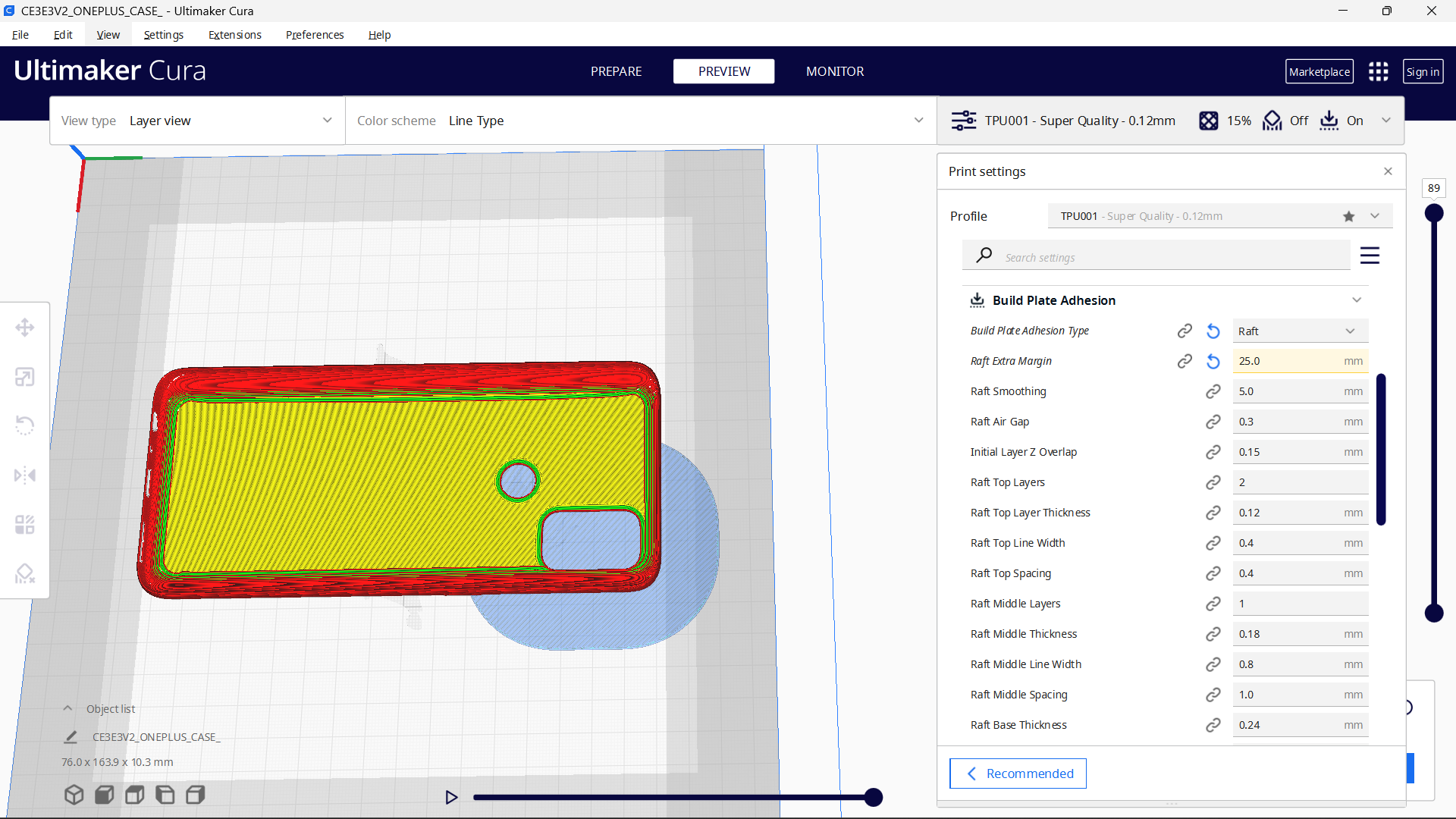Select the Mirror tool
The width and height of the screenshot is (1456, 819).
click(24, 475)
